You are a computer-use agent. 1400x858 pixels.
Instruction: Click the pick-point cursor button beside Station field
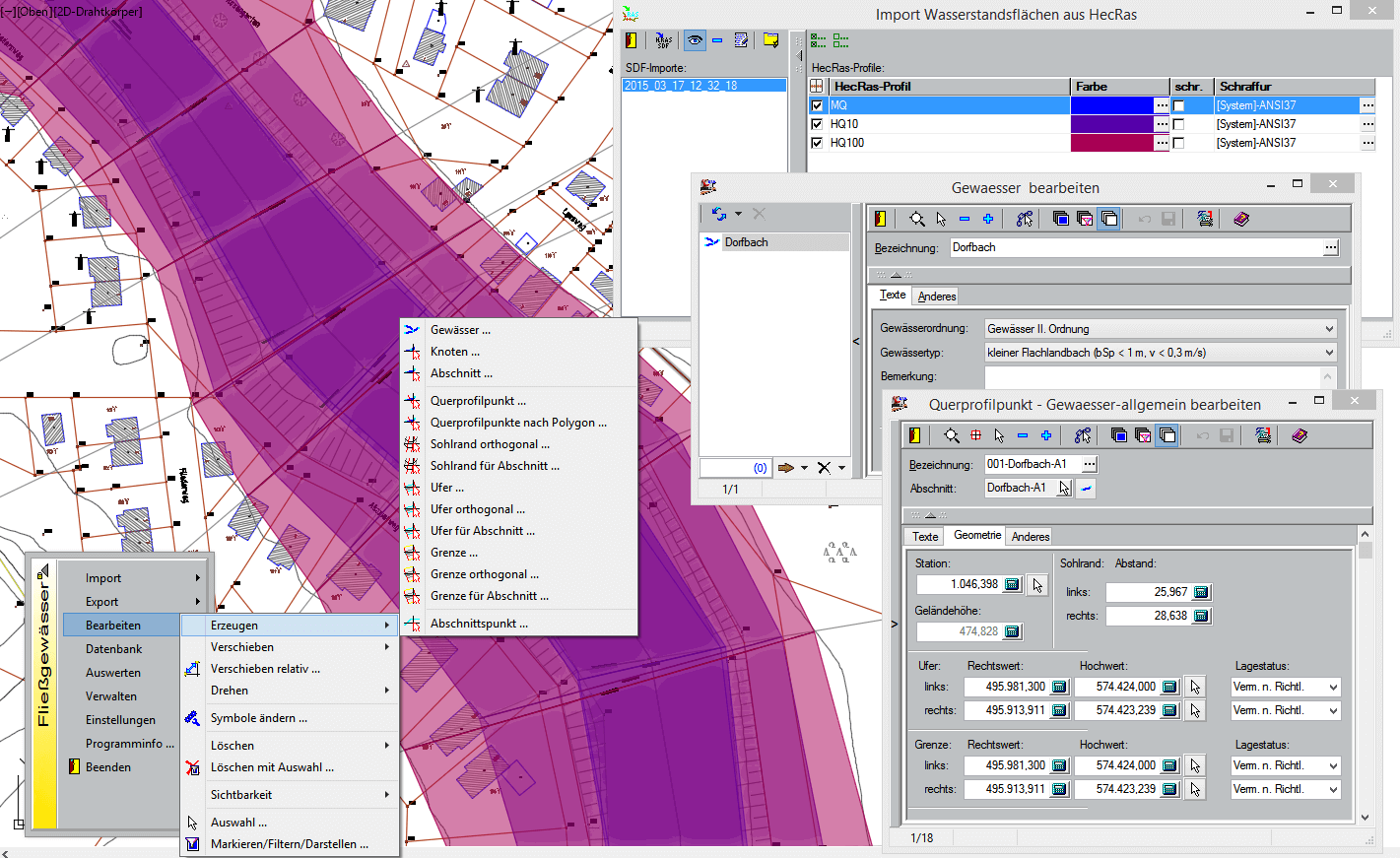[x=1037, y=585]
